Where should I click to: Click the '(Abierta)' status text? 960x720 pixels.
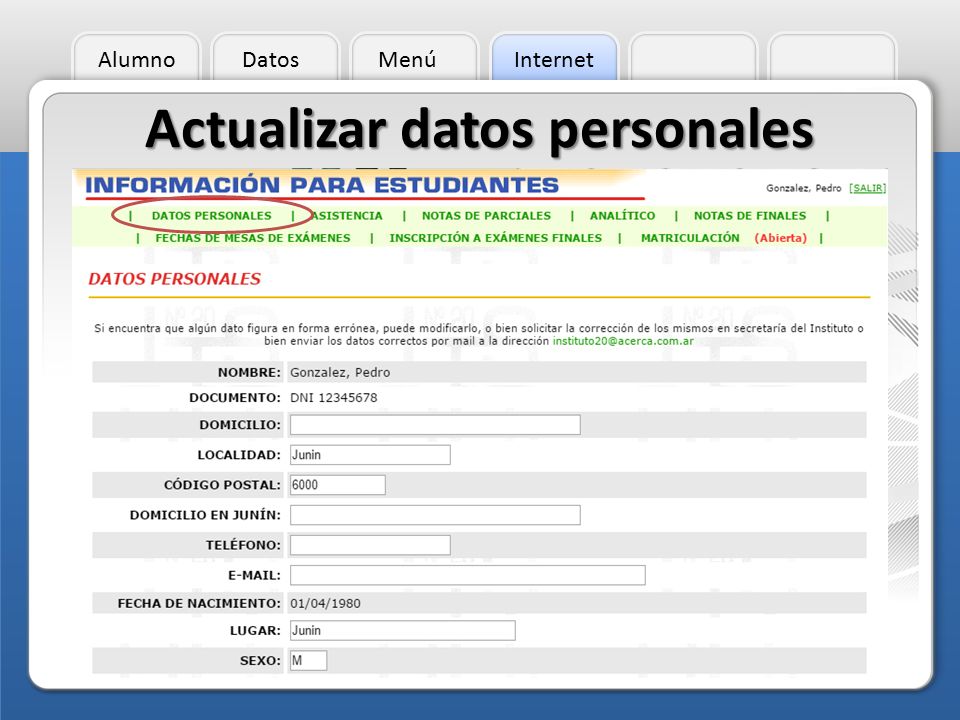[x=780, y=238]
